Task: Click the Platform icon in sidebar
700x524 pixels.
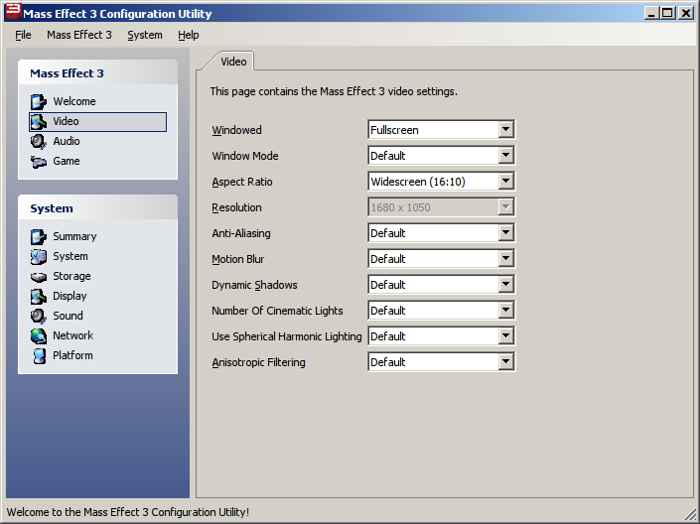Action: coord(39,356)
